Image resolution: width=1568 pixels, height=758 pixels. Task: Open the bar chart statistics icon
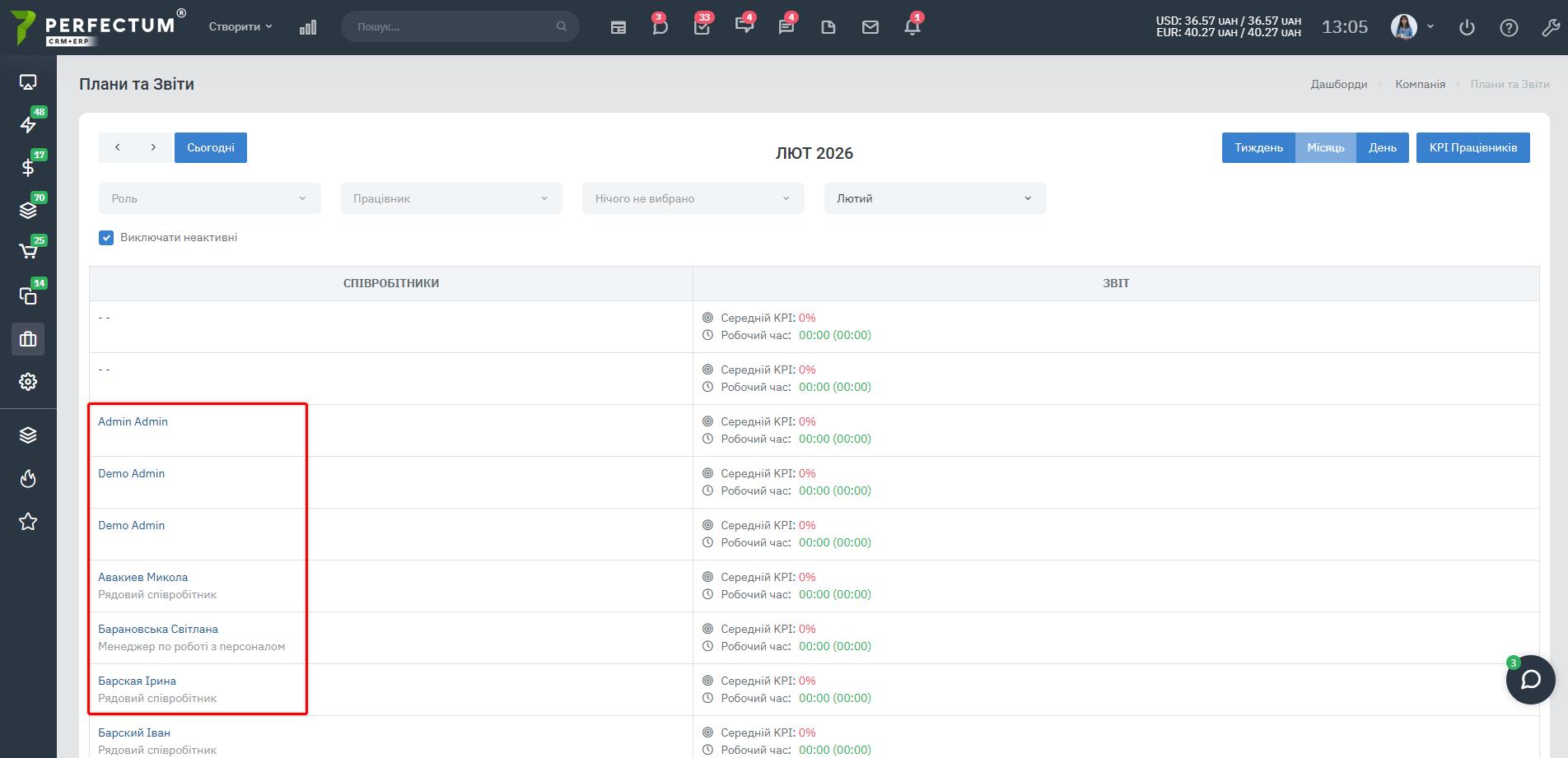(x=308, y=27)
